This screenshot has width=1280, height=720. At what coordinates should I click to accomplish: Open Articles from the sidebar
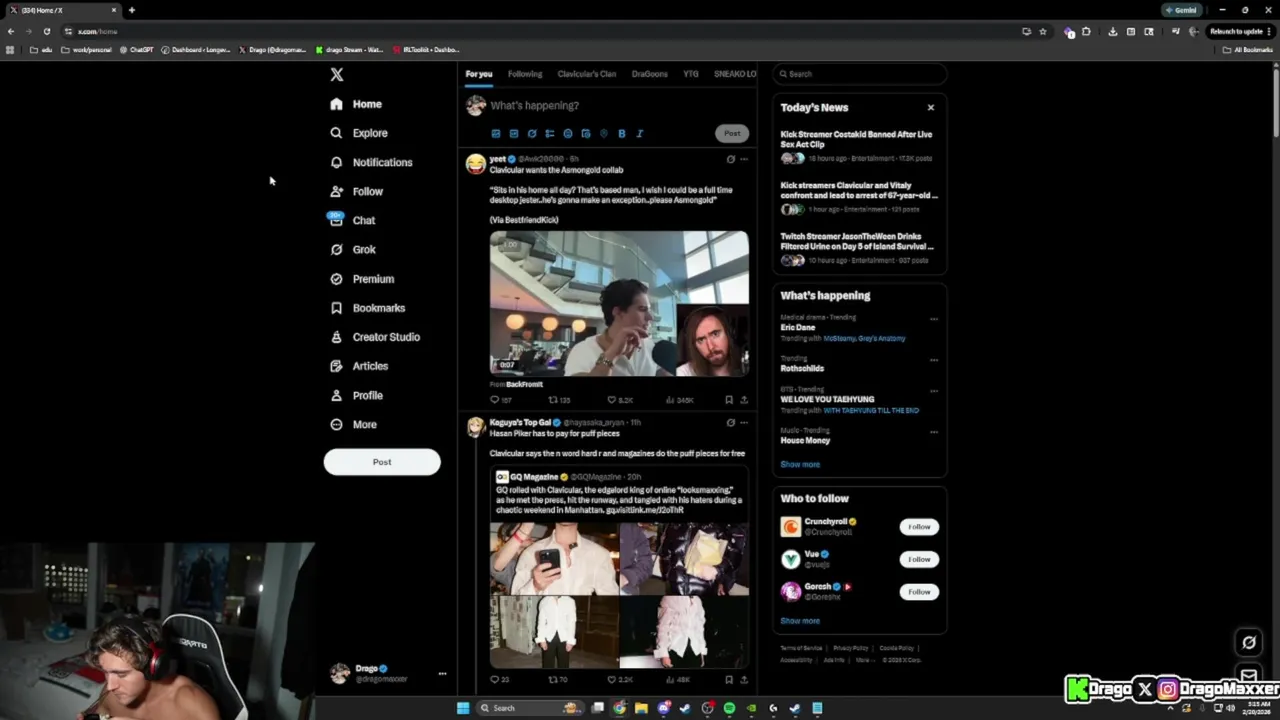[x=359, y=366]
